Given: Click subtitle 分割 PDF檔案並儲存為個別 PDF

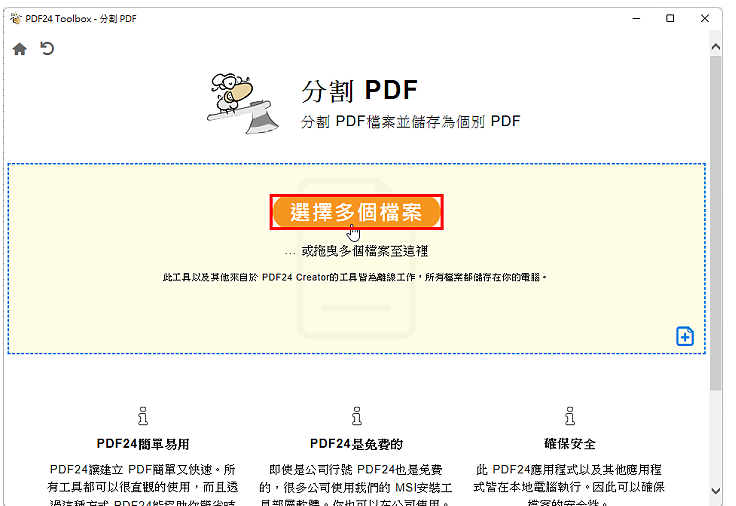Looking at the screenshot, I should pyautogui.click(x=411, y=122).
